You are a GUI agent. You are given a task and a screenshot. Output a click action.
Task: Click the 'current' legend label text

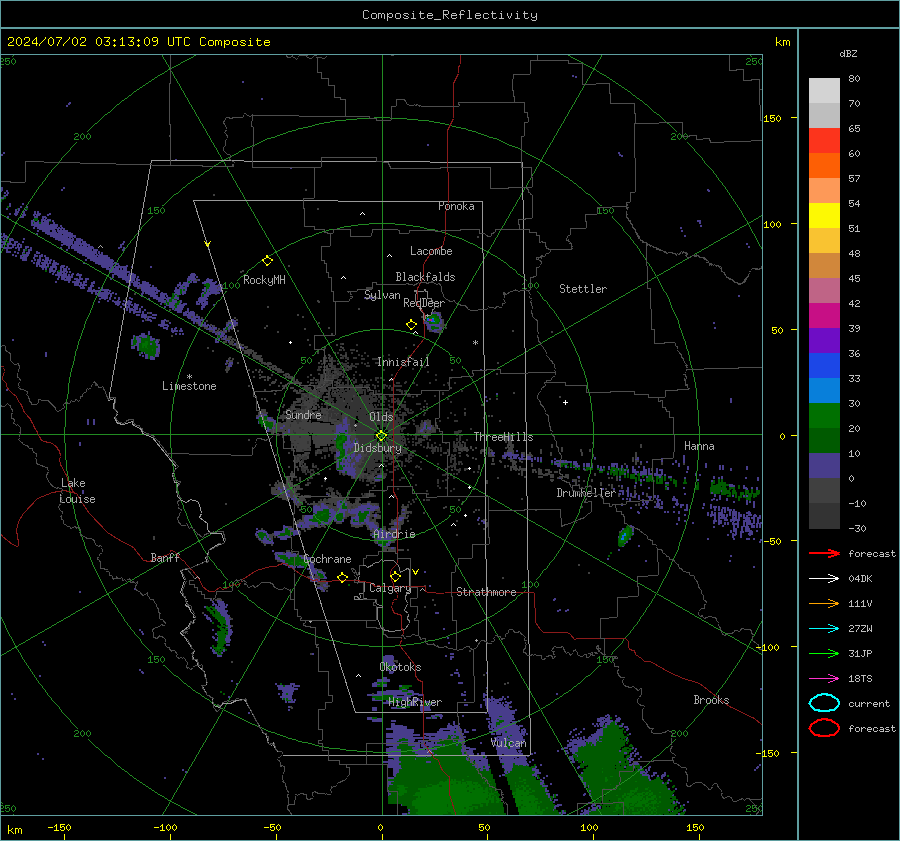coord(868,703)
